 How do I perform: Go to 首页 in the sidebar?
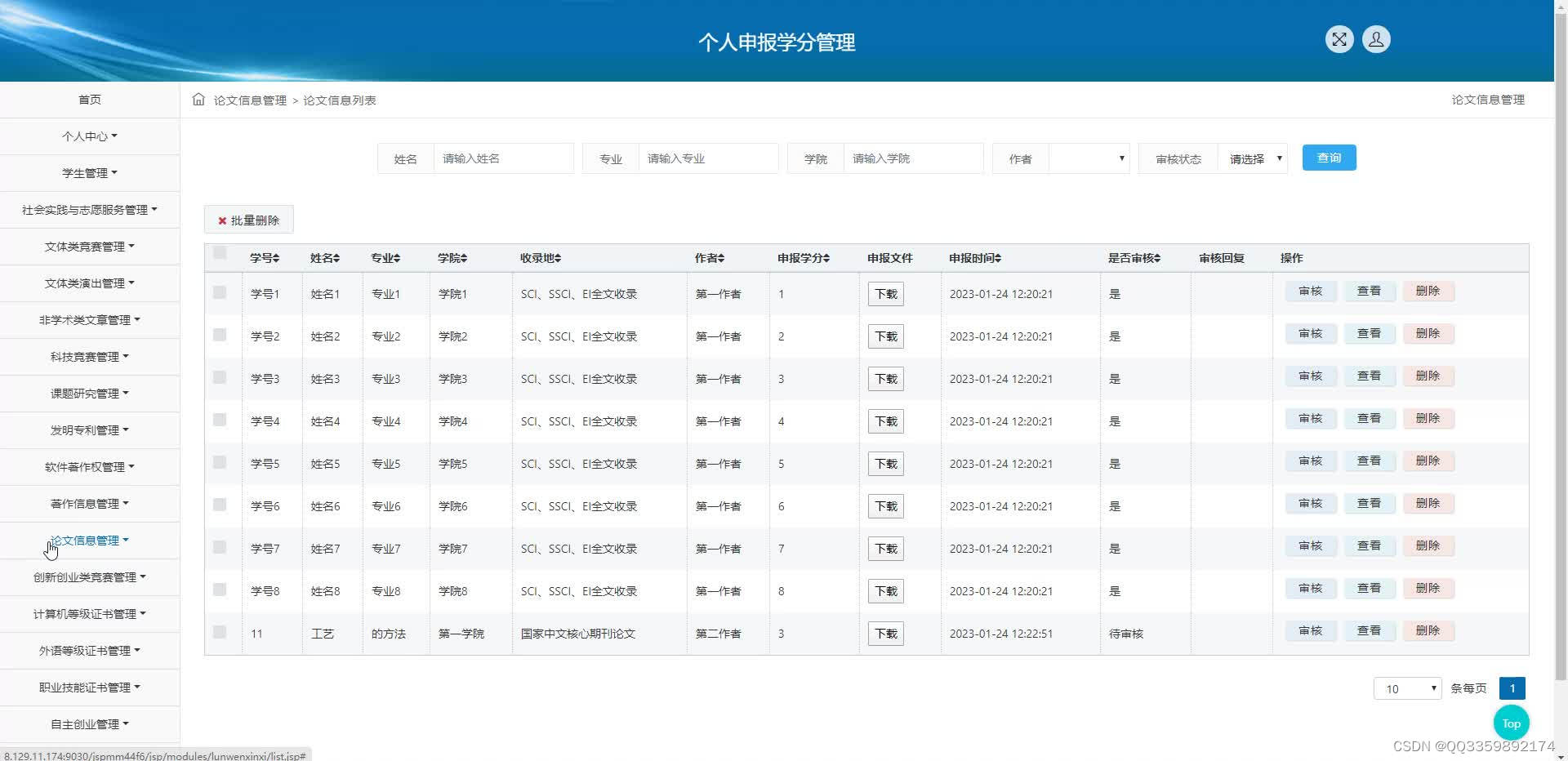tap(90, 100)
